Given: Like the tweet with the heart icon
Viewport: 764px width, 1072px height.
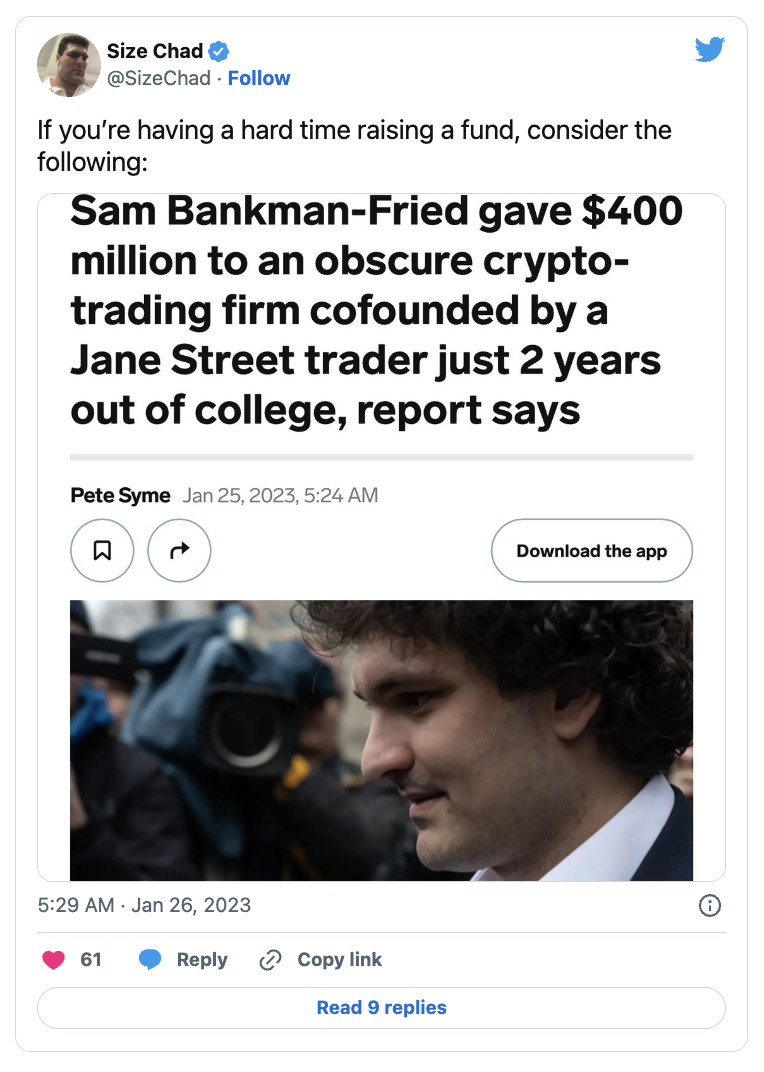Looking at the screenshot, I should click(54, 960).
